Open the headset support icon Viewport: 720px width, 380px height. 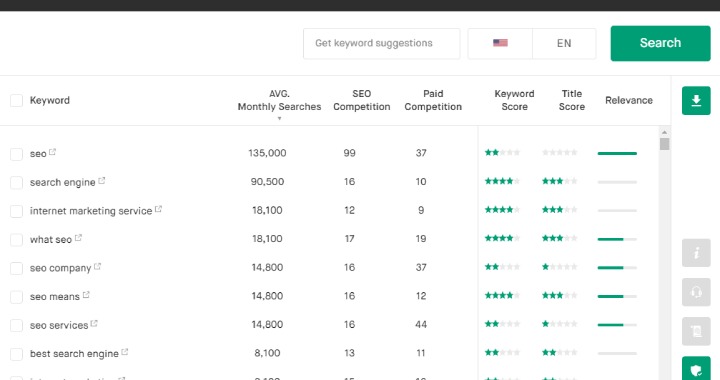(696, 292)
